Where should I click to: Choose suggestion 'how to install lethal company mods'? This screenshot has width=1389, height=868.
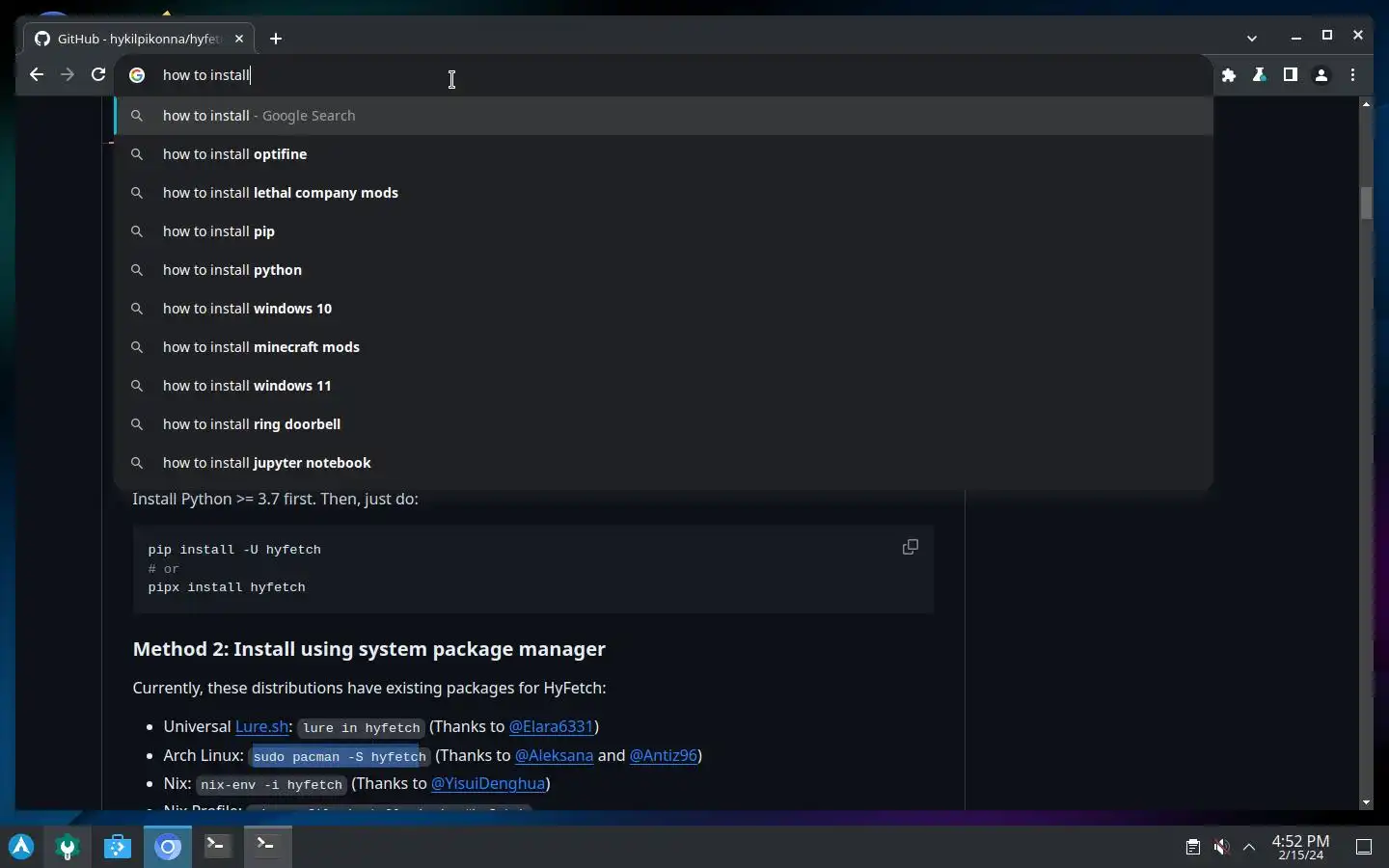pyautogui.click(x=664, y=193)
